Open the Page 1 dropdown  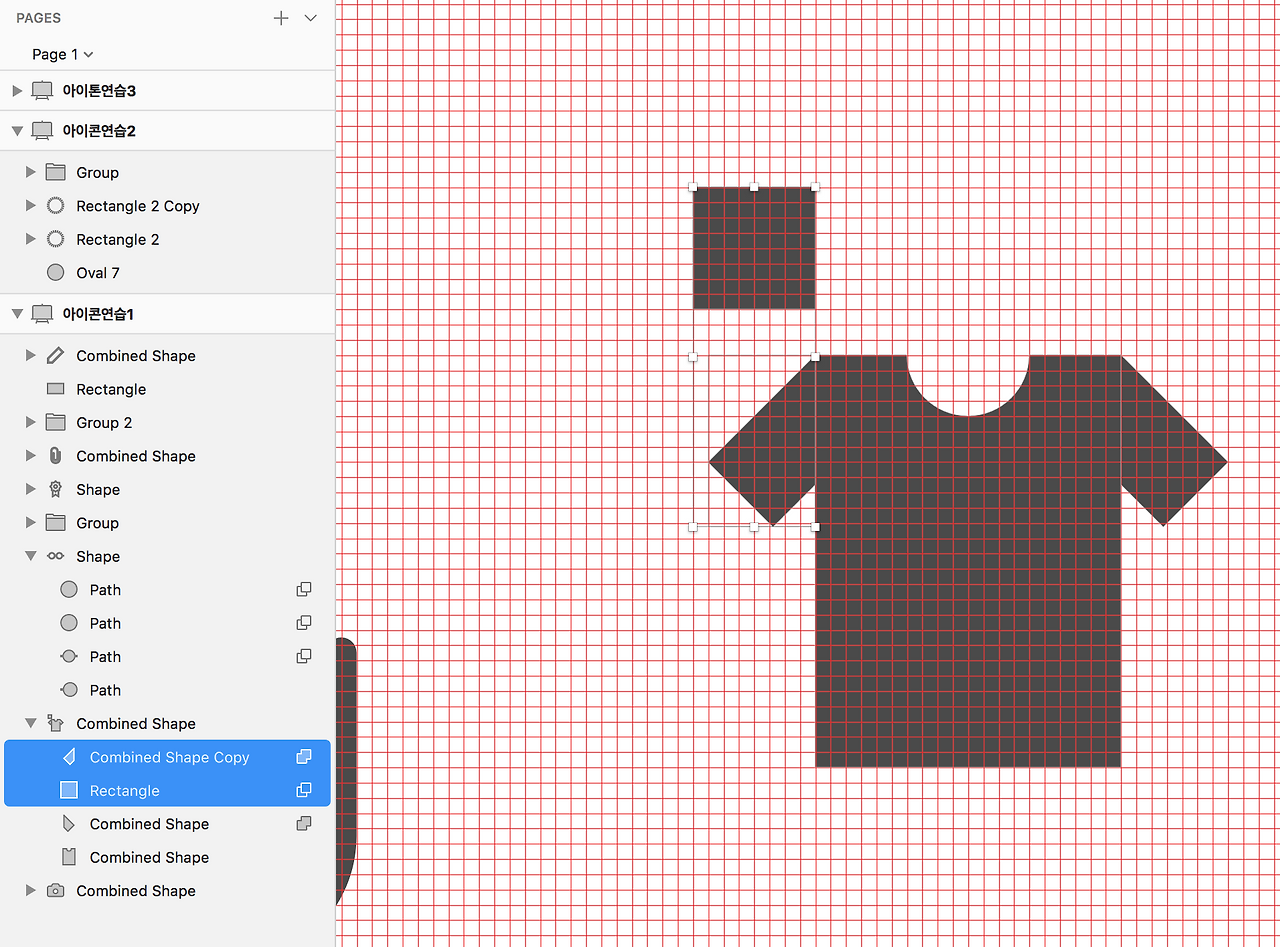[x=63, y=54]
